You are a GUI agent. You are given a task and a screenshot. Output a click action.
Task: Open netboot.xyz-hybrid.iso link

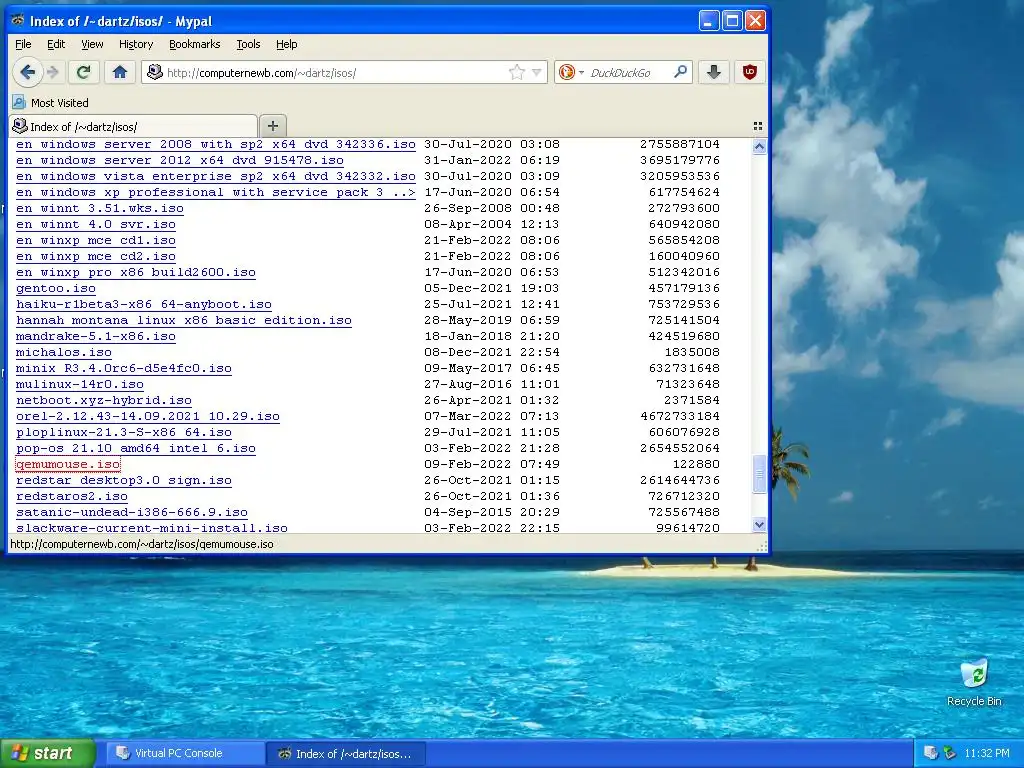(104, 400)
